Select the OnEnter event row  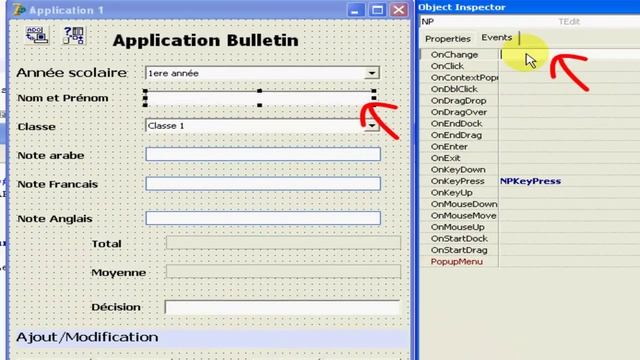click(x=530, y=147)
